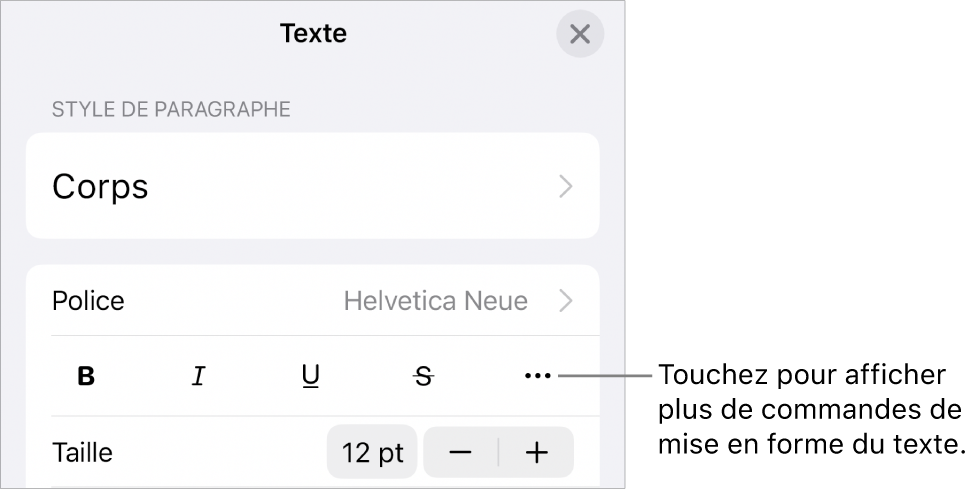Select the Helvetica Neue font value
This screenshot has height=489, width=975.
point(435,300)
